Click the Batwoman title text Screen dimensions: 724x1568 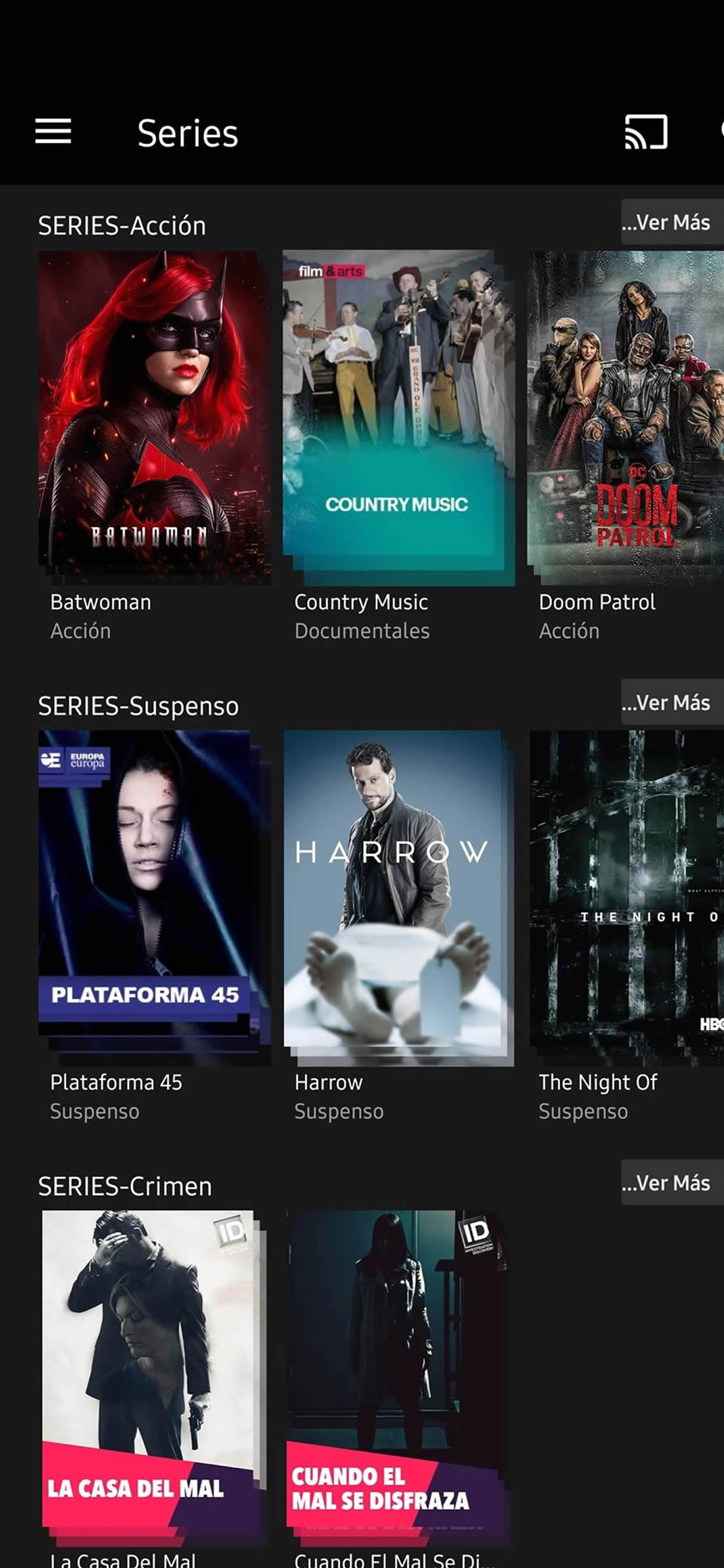(x=101, y=602)
